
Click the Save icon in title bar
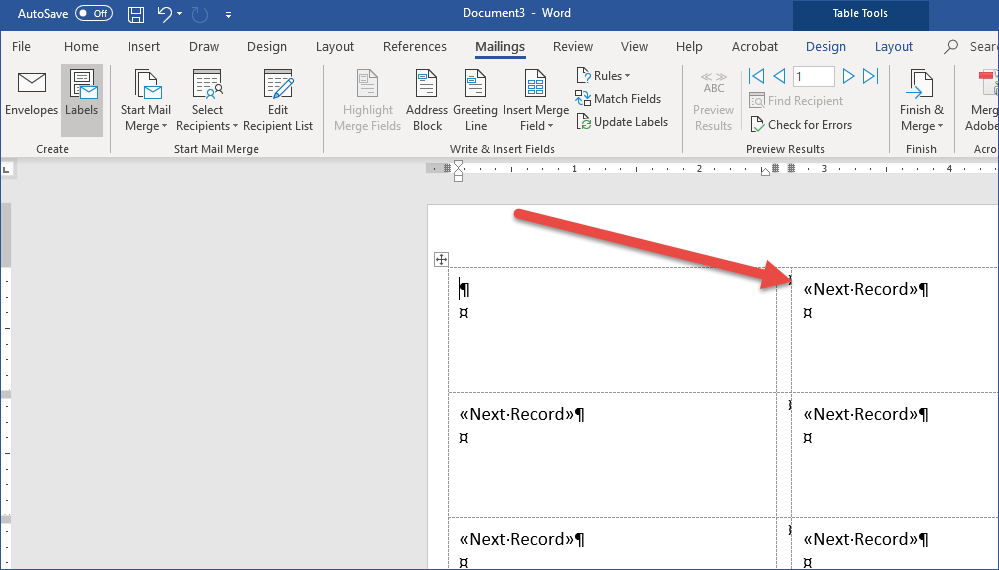pos(136,14)
